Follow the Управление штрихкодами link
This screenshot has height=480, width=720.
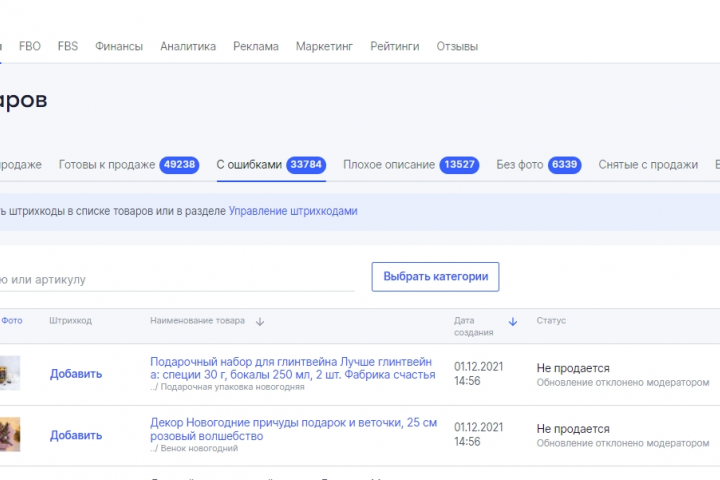tap(292, 211)
